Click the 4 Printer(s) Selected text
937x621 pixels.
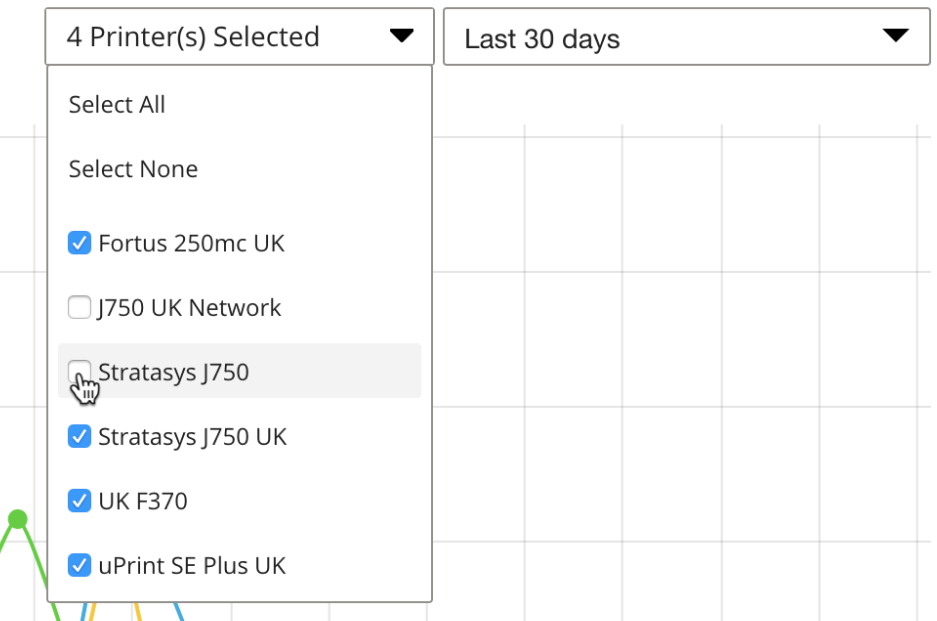point(193,37)
